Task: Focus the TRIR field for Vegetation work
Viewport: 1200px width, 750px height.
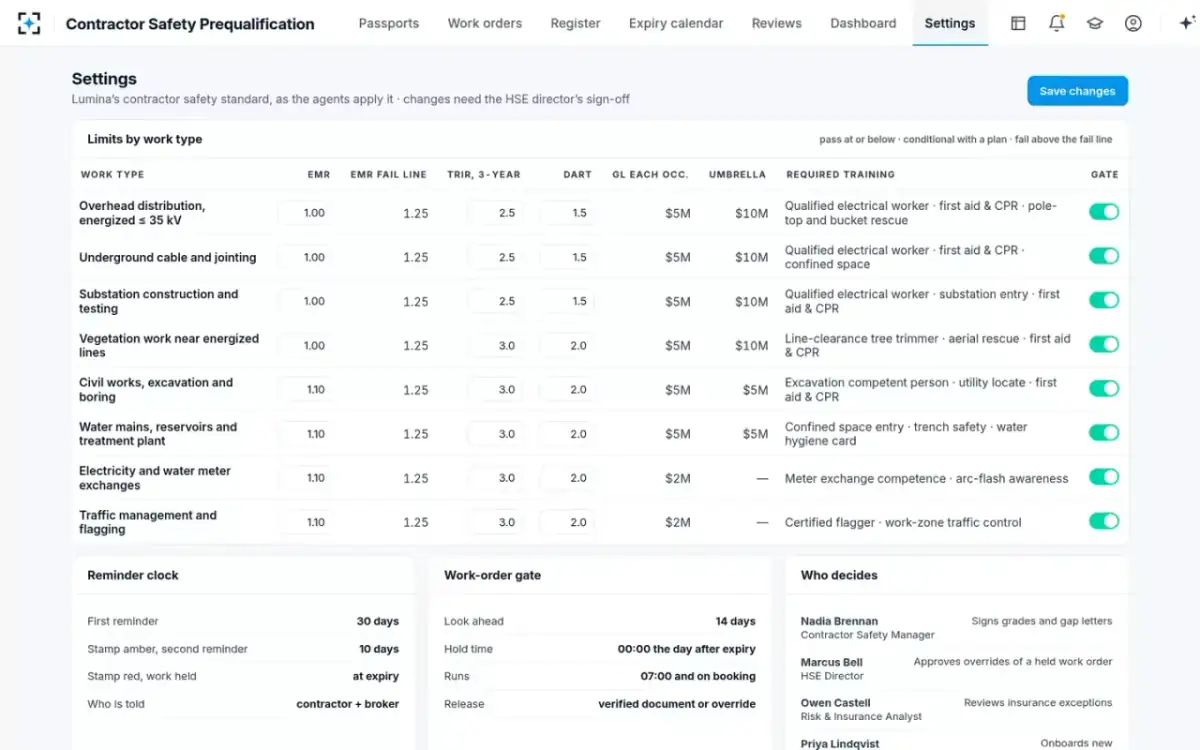Action: [x=495, y=346]
